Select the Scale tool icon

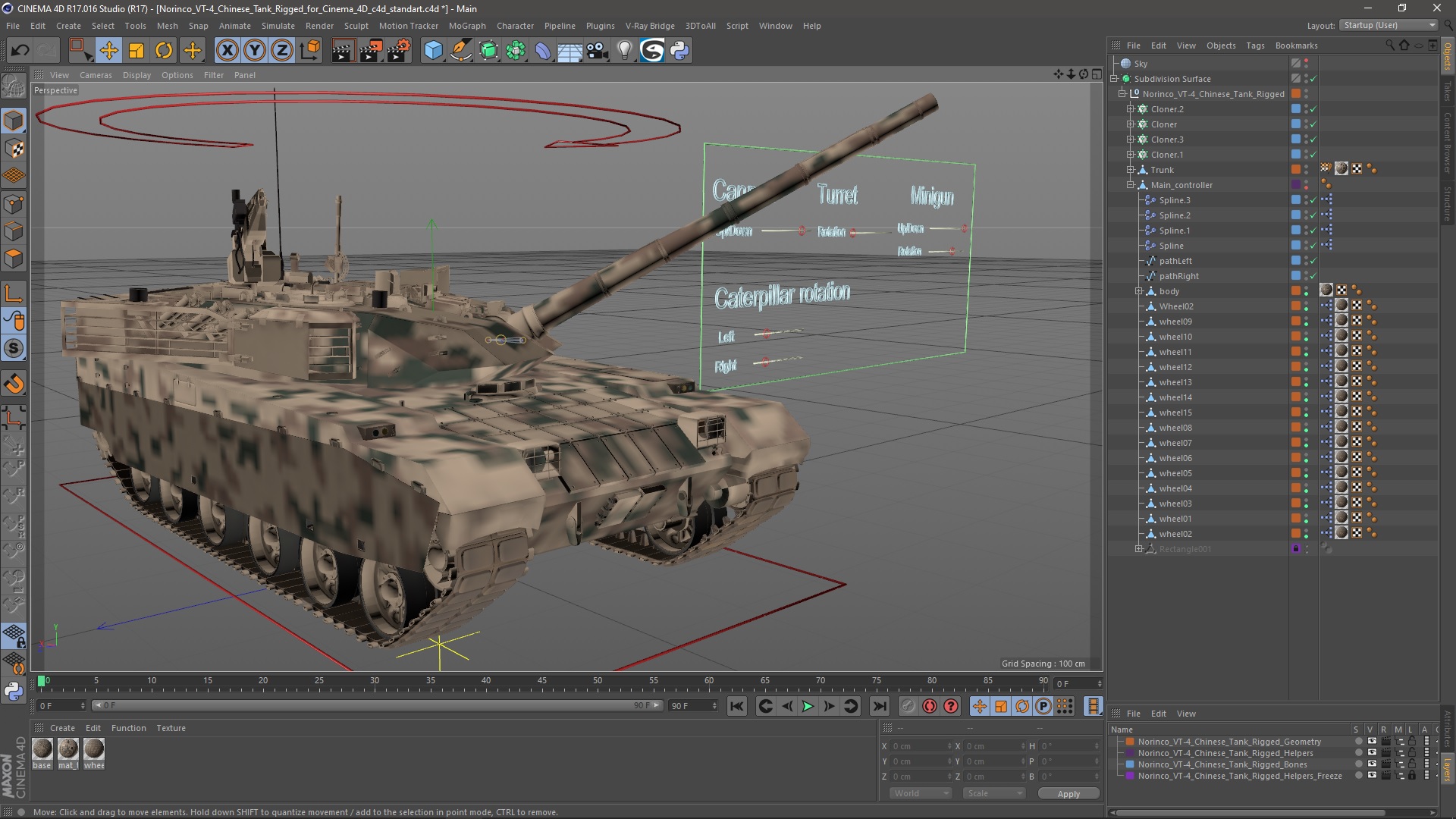tap(136, 51)
